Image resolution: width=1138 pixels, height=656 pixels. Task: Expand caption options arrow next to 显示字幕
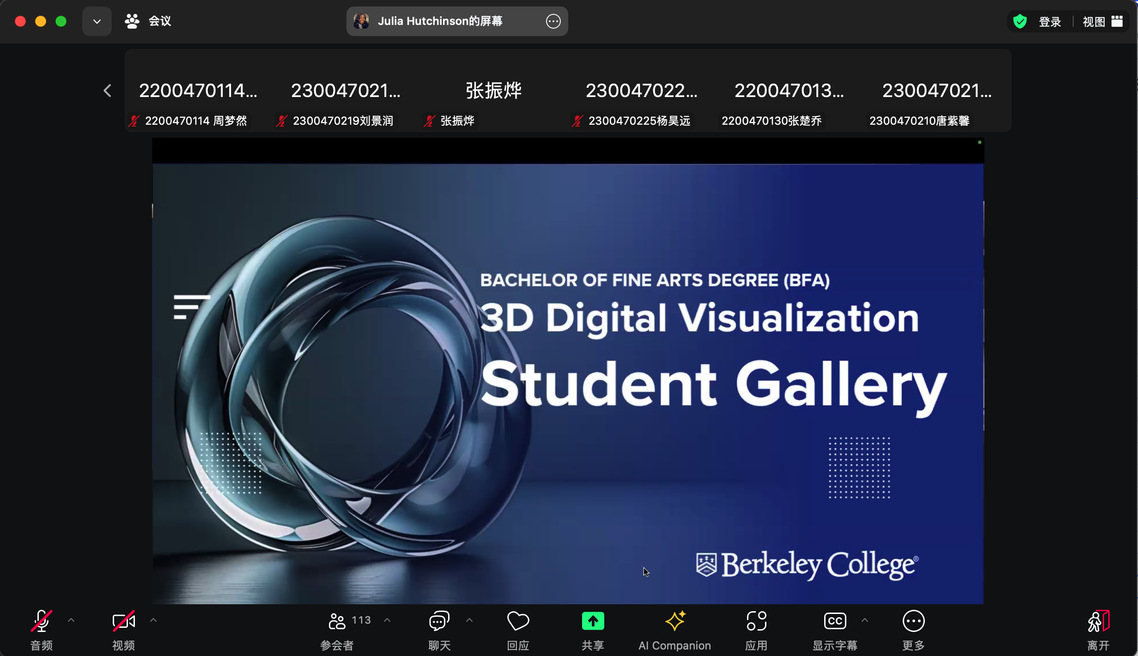(x=865, y=621)
